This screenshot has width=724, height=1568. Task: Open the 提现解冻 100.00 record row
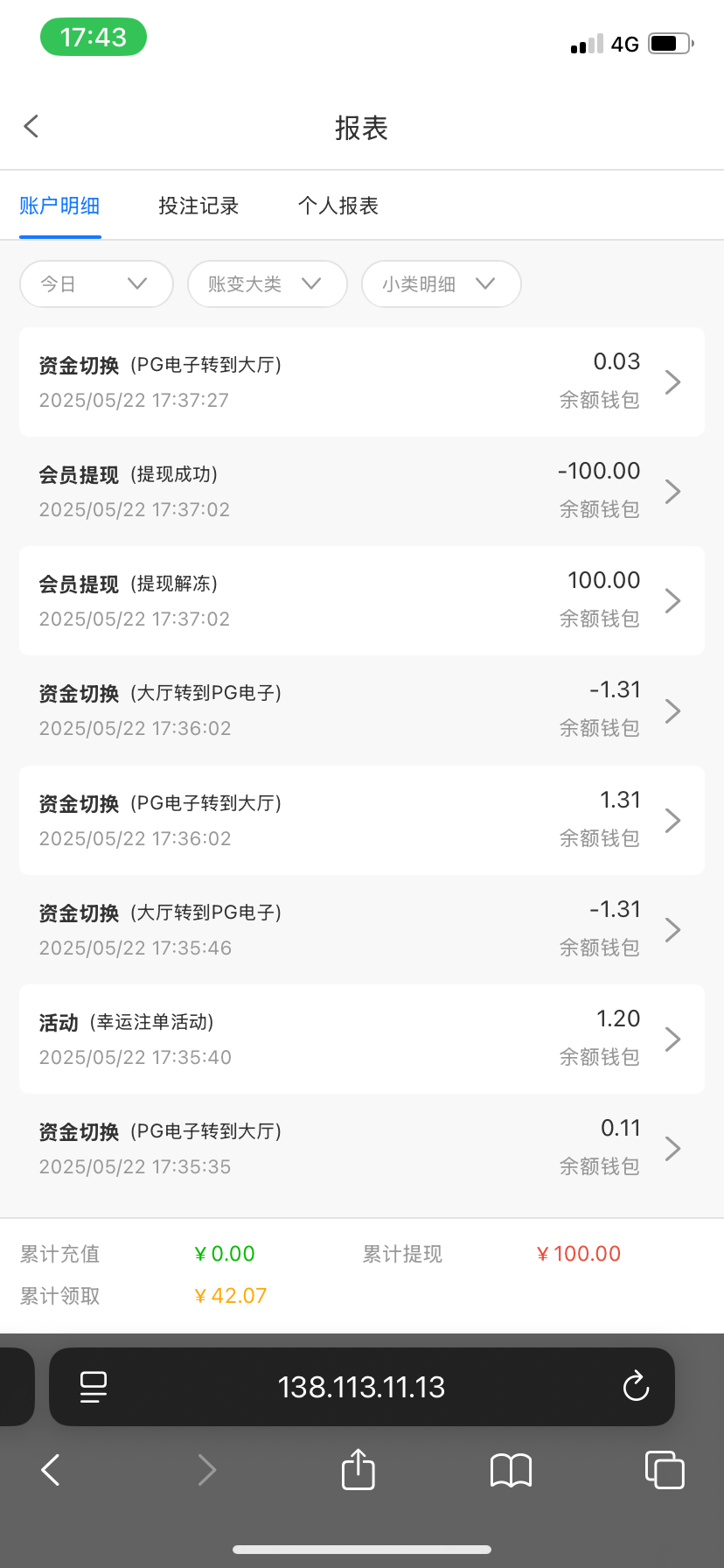tap(361, 600)
